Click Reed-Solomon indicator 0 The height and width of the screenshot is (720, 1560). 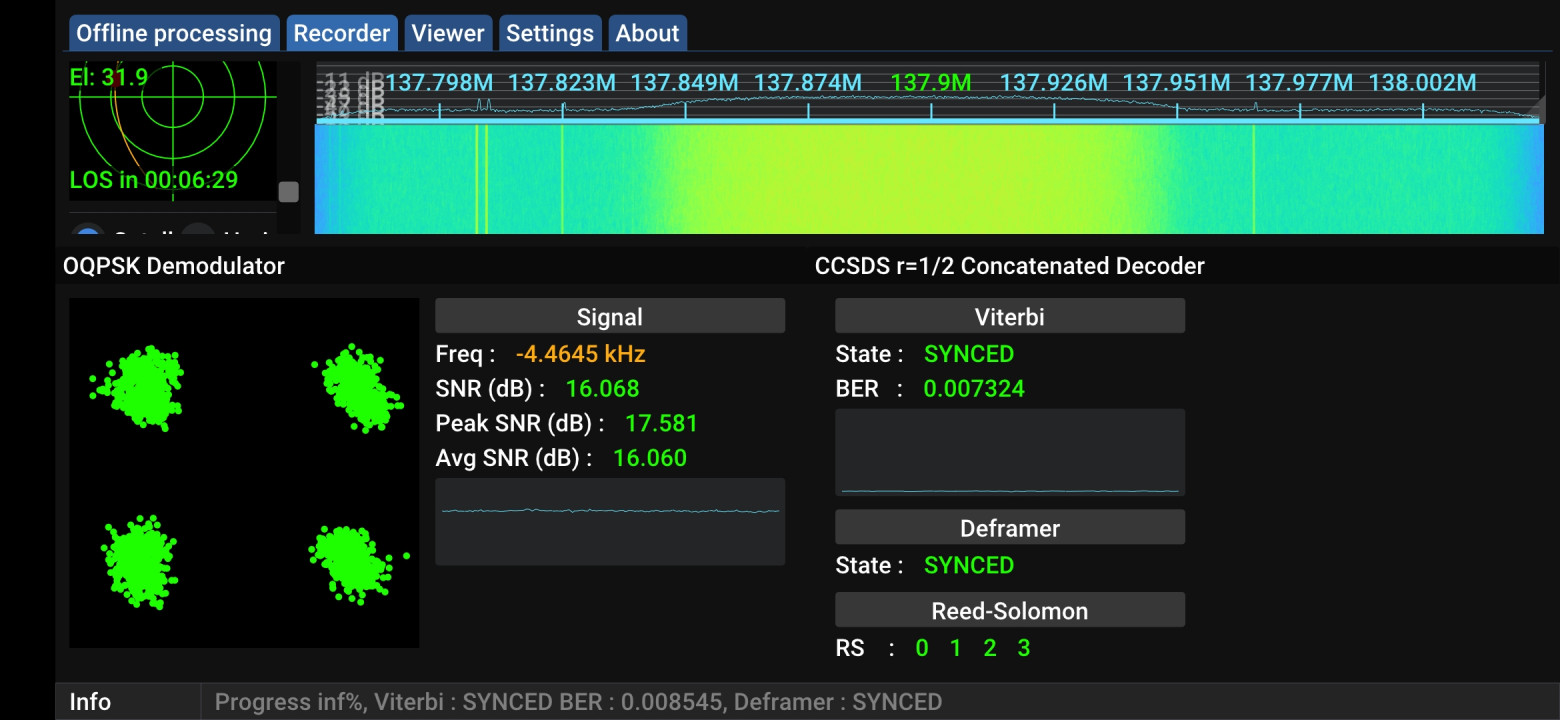click(x=922, y=648)
